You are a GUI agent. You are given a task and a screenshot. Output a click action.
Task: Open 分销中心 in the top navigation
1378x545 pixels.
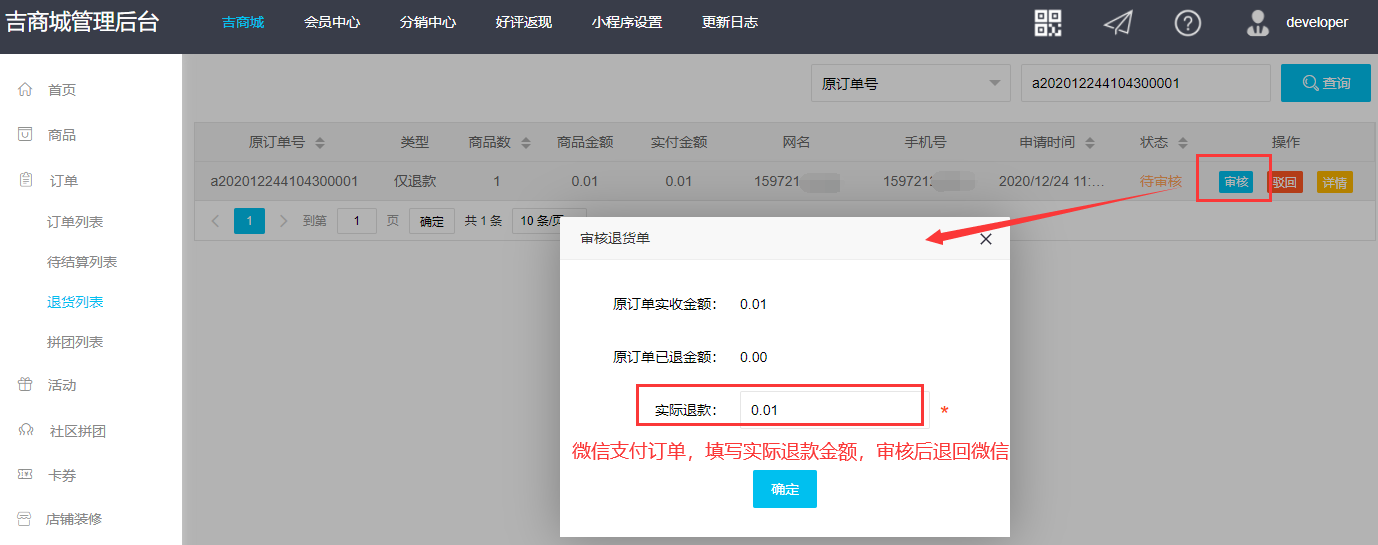click(x=427, y=22)
